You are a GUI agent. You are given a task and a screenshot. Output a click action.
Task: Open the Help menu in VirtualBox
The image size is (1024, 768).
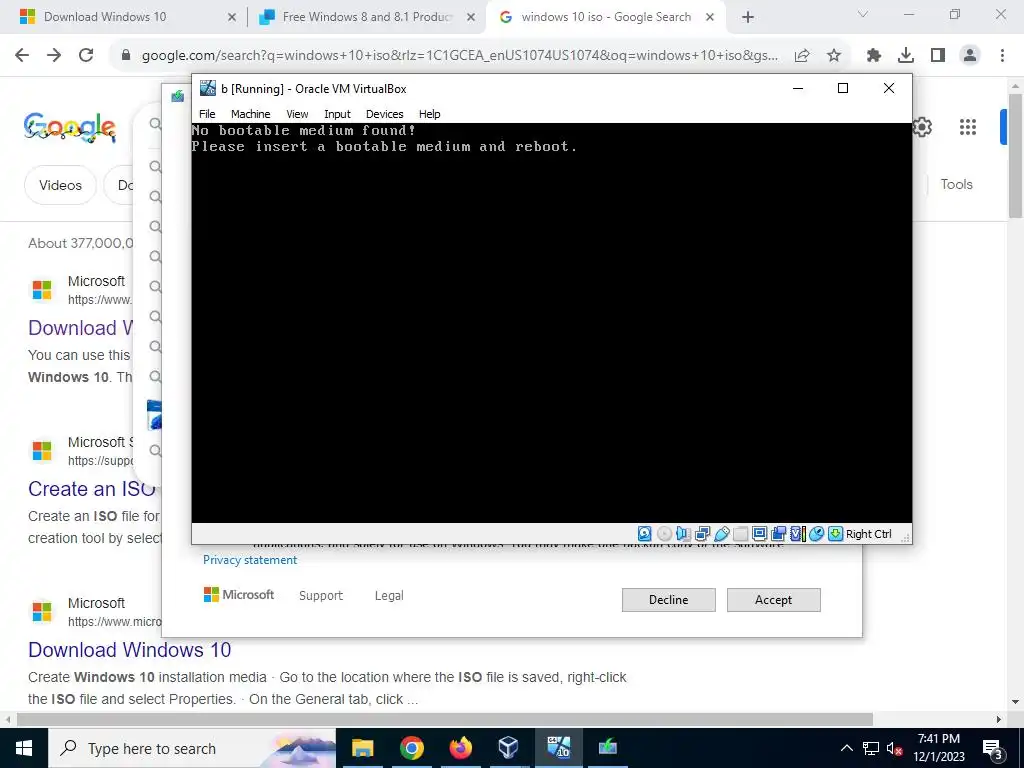point(429,114)
